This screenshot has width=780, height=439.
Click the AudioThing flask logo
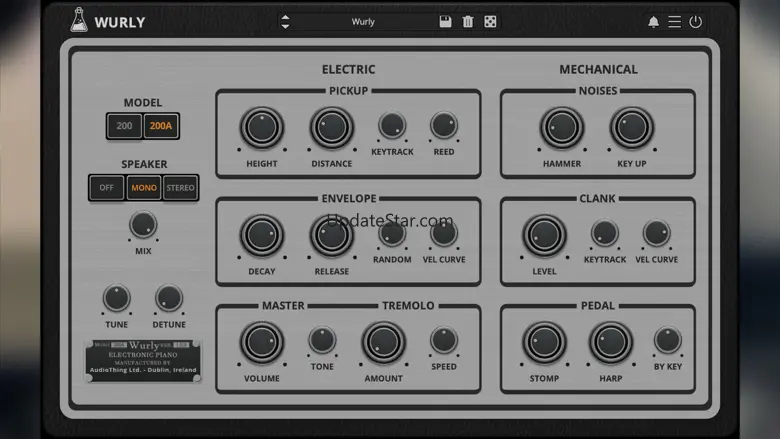[x=79, y=20]
